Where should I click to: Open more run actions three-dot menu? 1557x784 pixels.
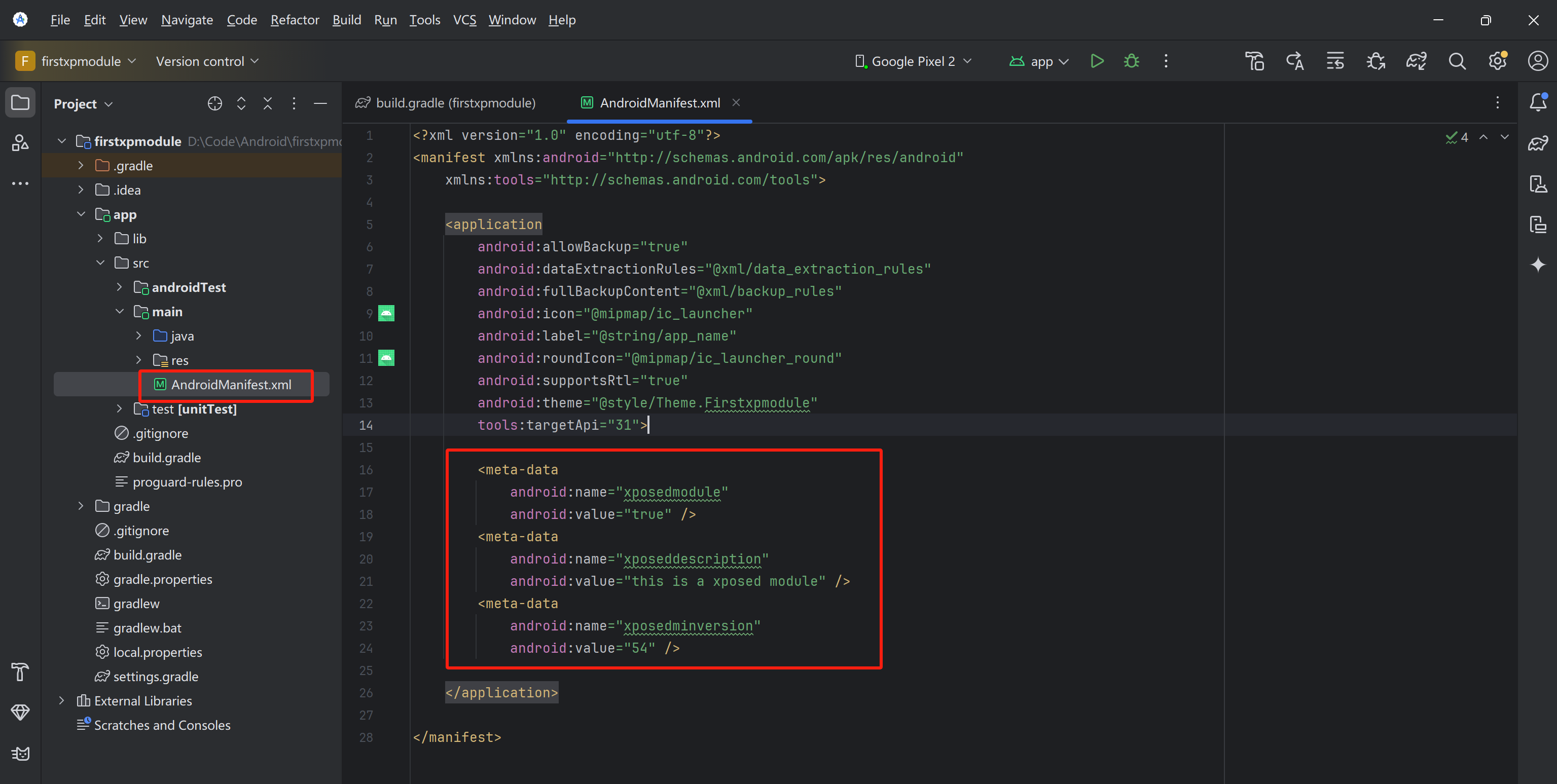(1166, 61)
